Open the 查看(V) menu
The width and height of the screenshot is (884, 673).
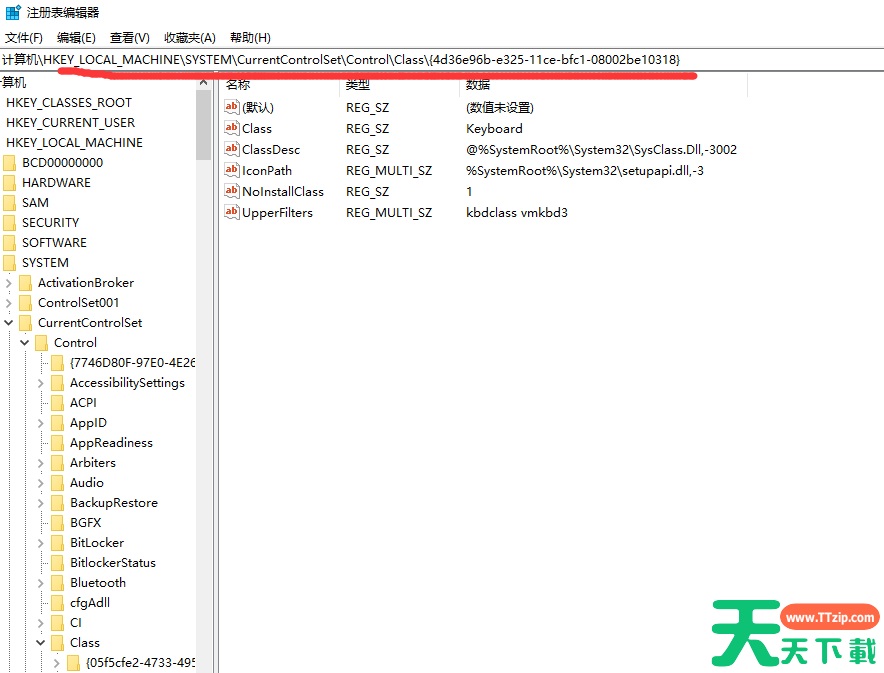[130, 38]
